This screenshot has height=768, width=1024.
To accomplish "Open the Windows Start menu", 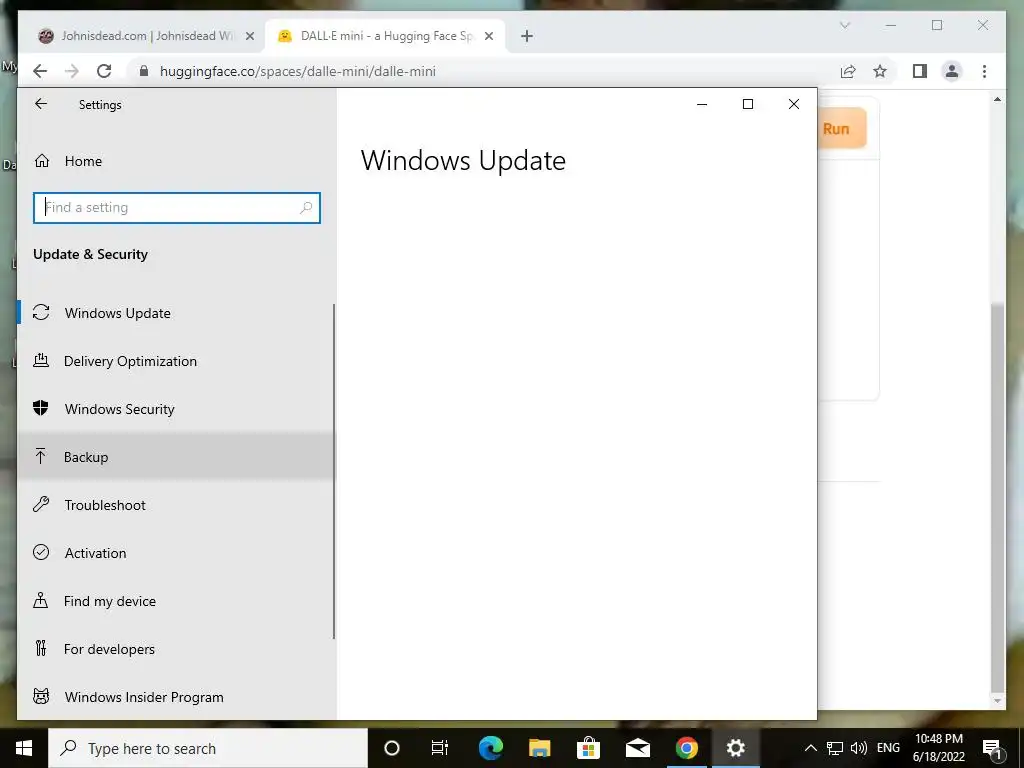I will pyautogui.click(x=24, y=748).
